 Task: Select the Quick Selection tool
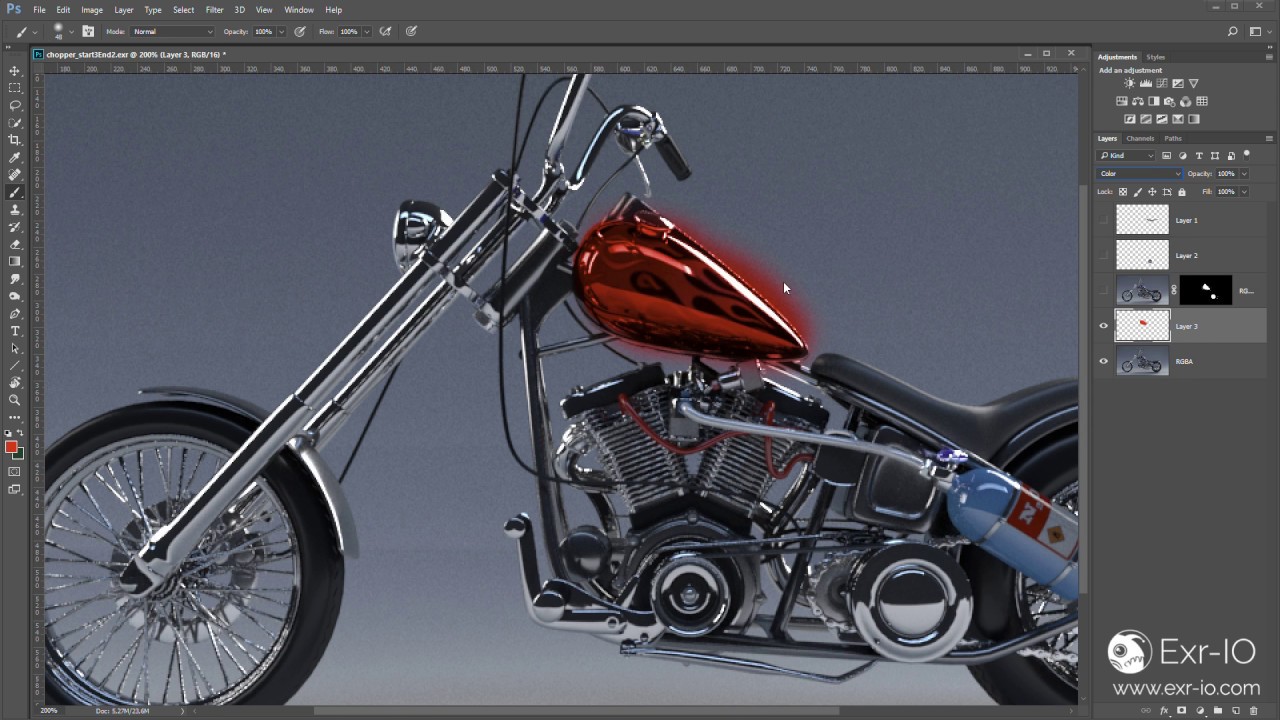point(14,123)
